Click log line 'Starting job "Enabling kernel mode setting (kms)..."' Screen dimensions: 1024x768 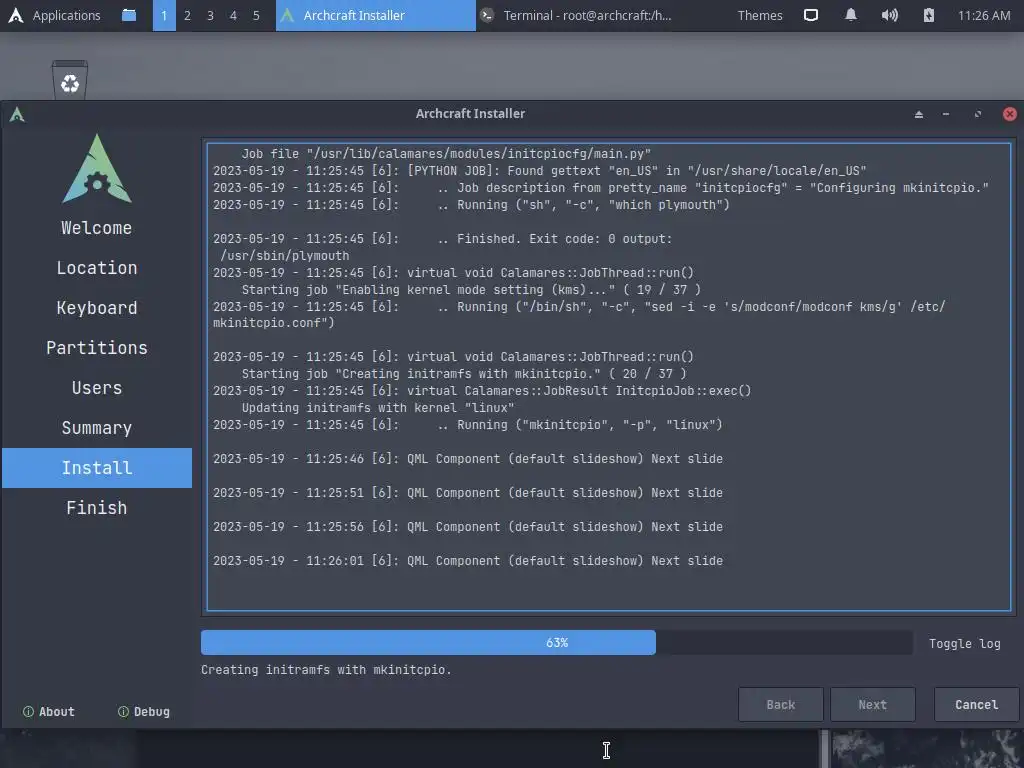(x=471, y=289)
